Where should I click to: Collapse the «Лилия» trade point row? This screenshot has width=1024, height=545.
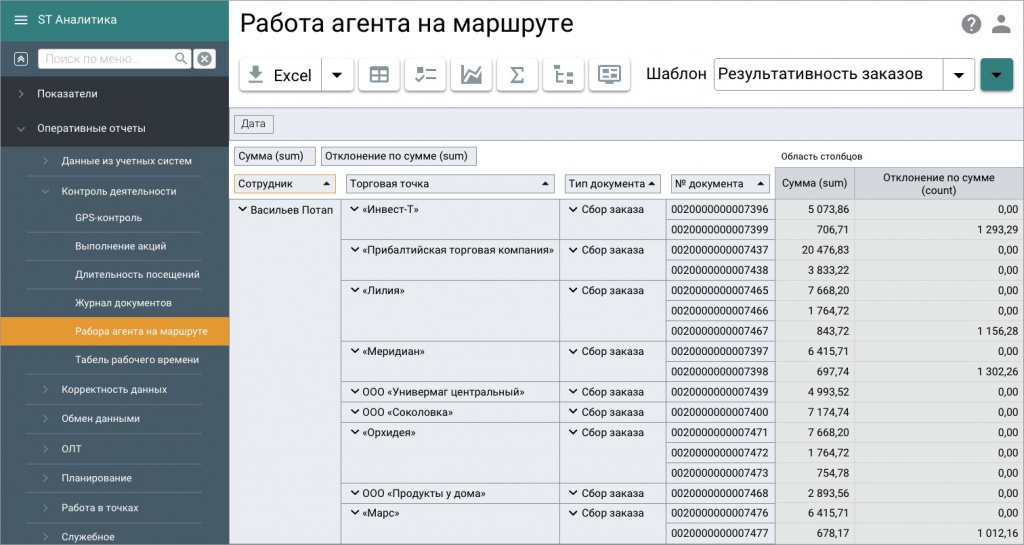click(x=355, y=290)
